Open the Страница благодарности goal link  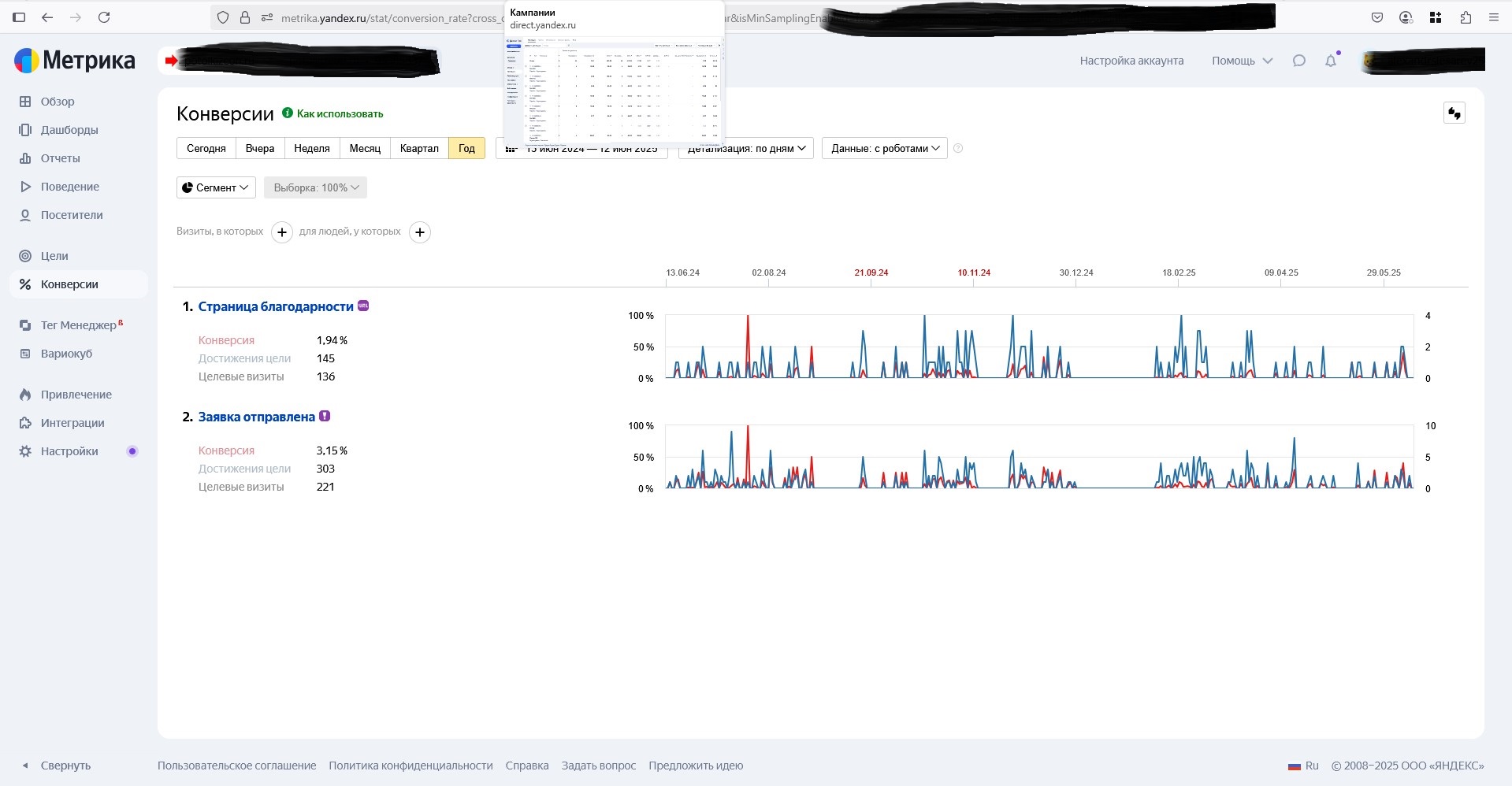pos(276,306)
